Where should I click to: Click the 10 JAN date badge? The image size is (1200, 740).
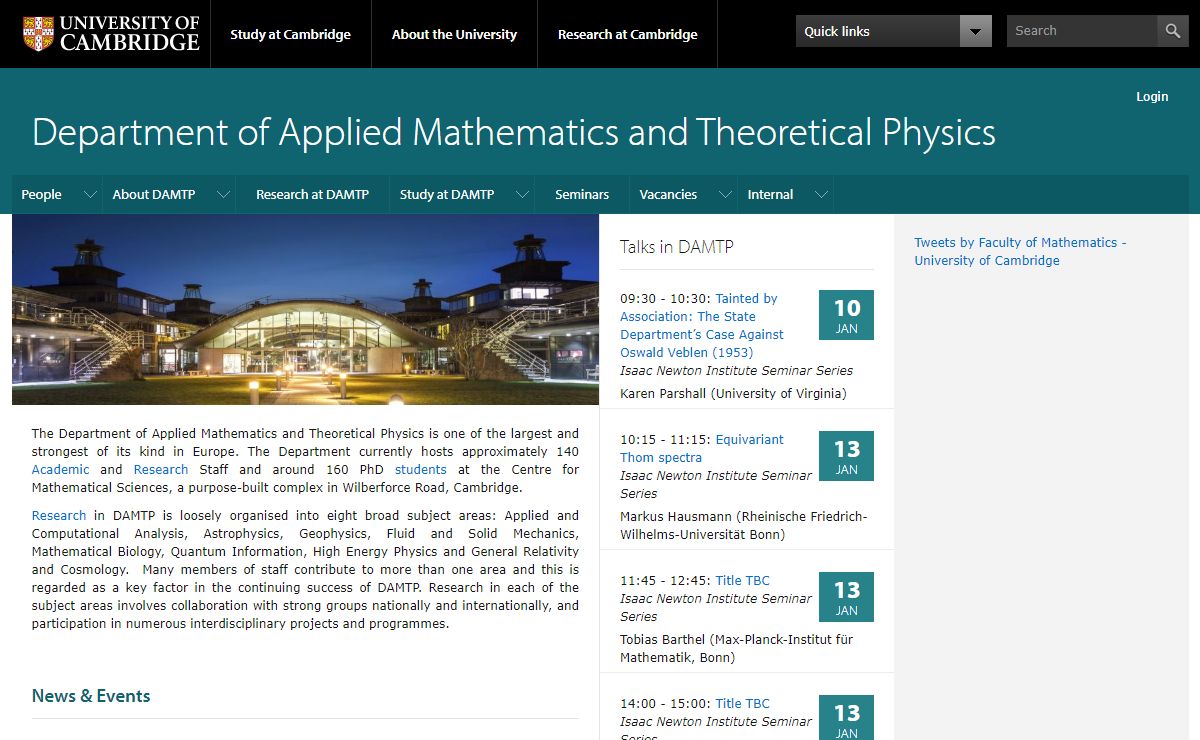[x=846, y=315]
